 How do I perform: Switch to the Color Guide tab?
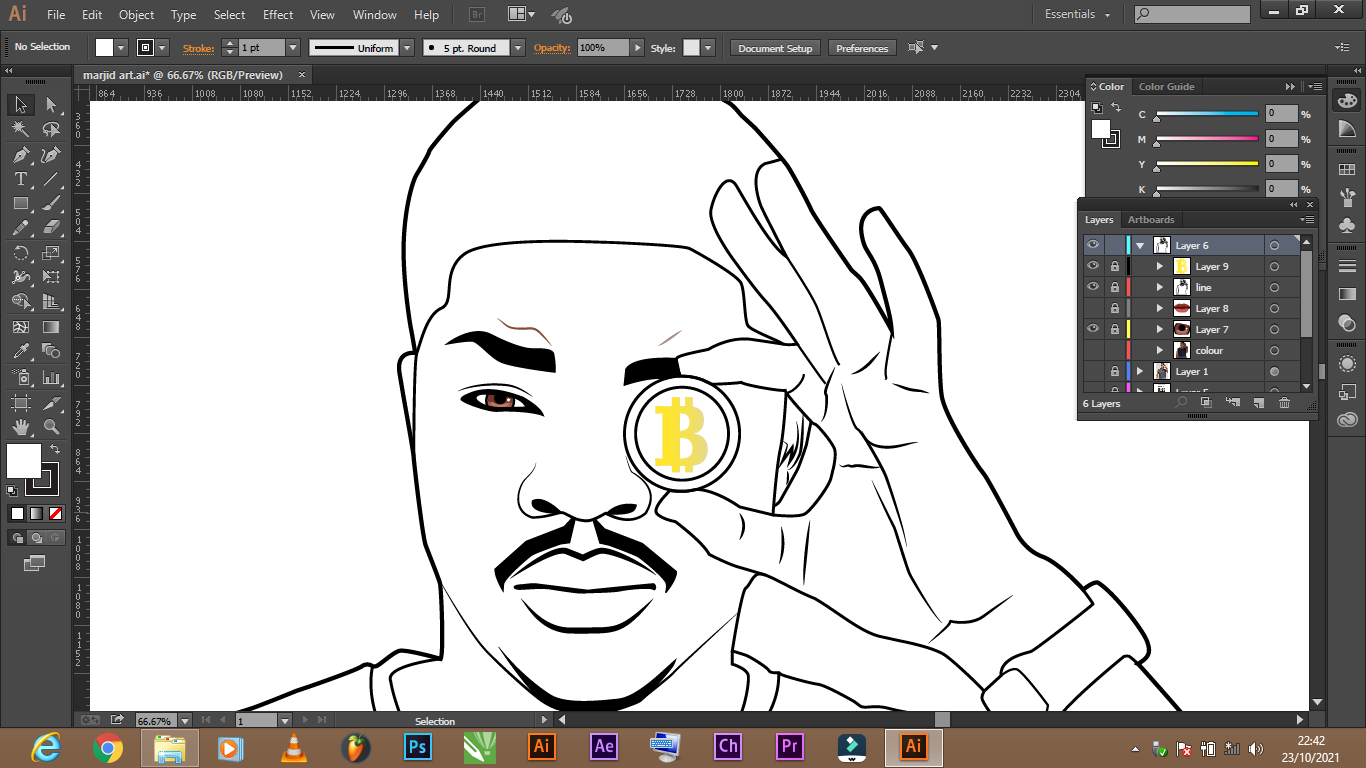click(x=1166, y=87)
